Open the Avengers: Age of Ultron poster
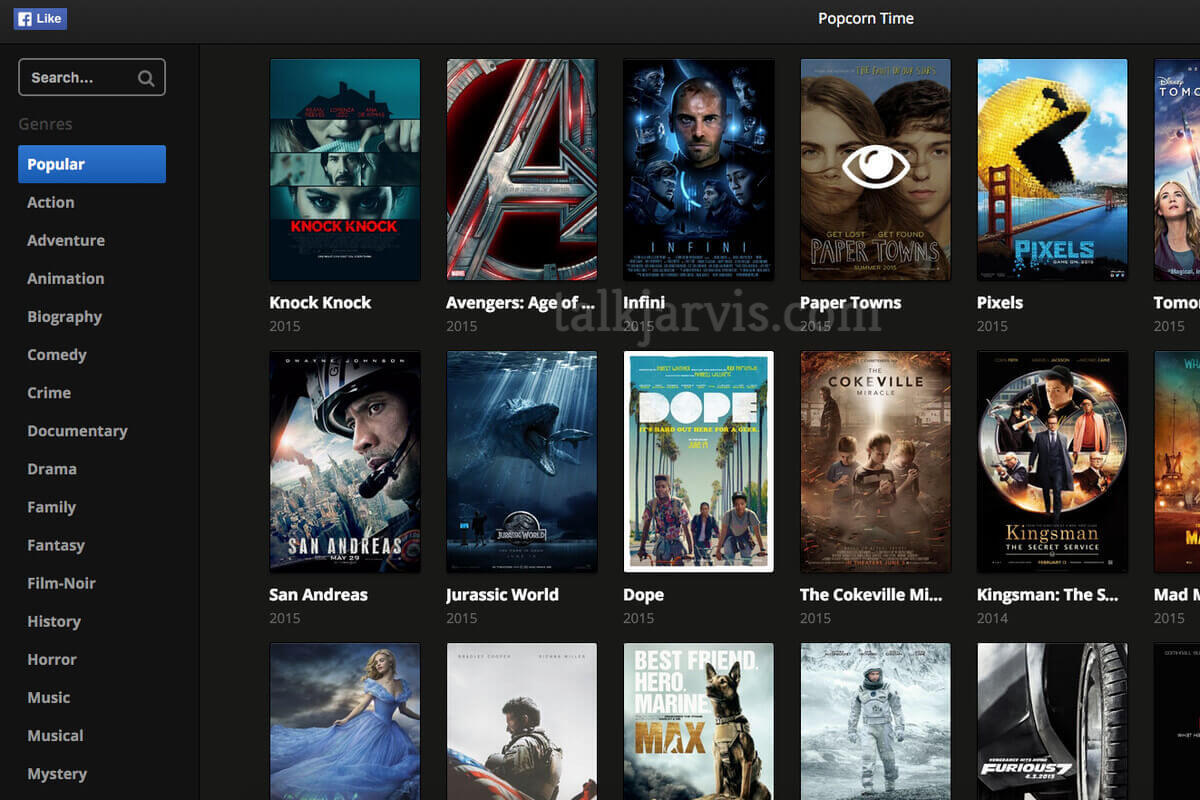 tap(522, 169)
